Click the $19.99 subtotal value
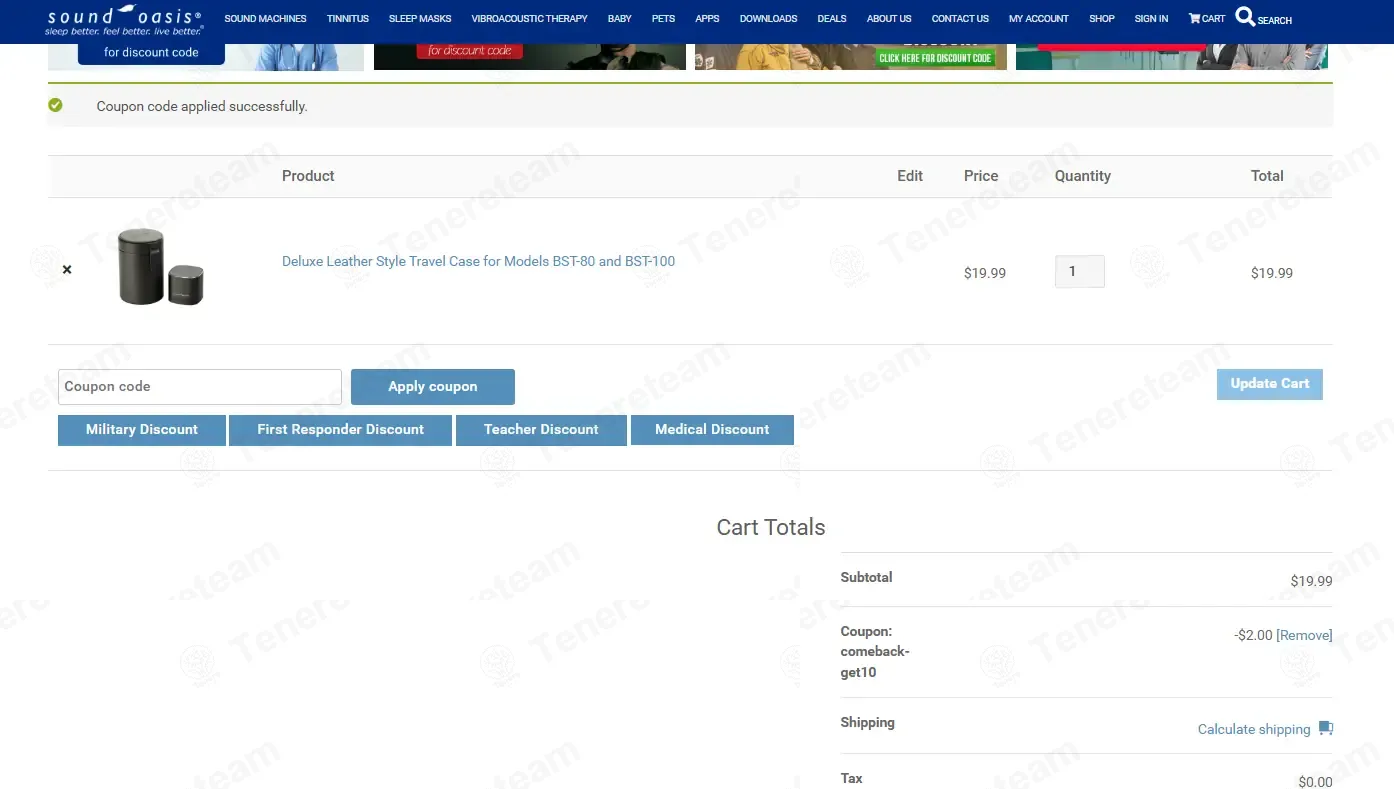 [1311, 581]
